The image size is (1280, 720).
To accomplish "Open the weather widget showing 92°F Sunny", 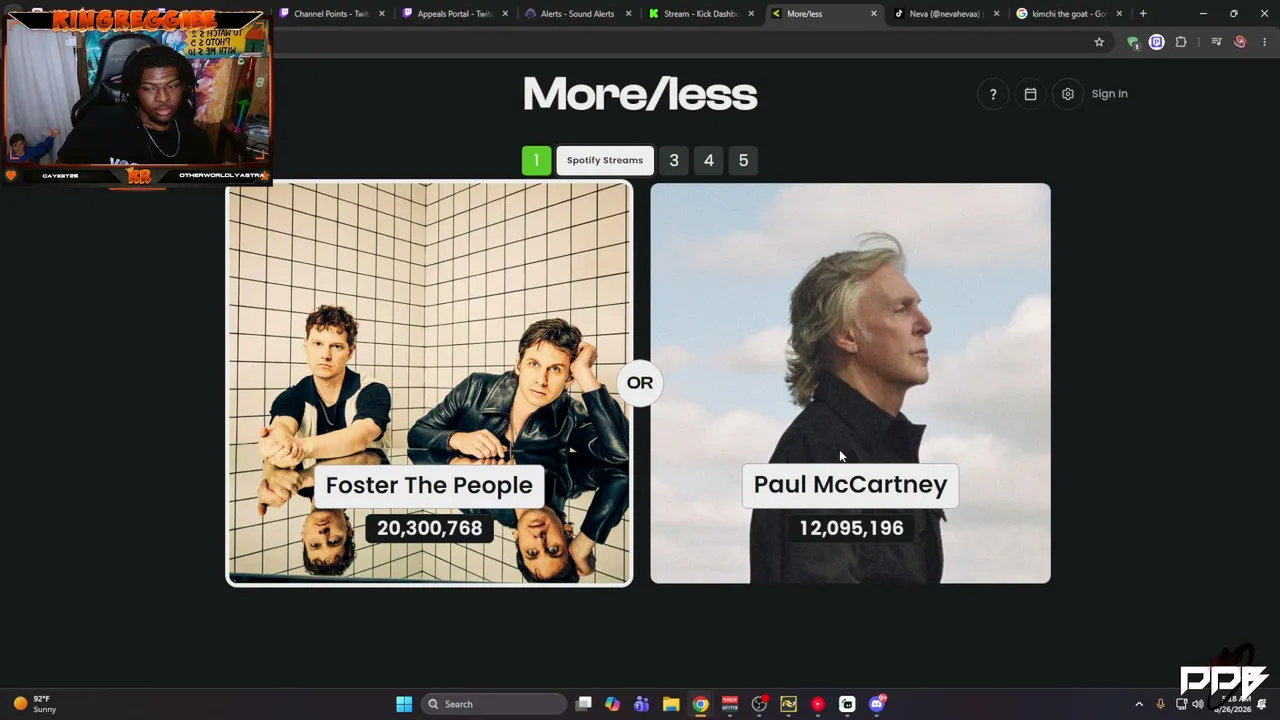I will (35, 704).
